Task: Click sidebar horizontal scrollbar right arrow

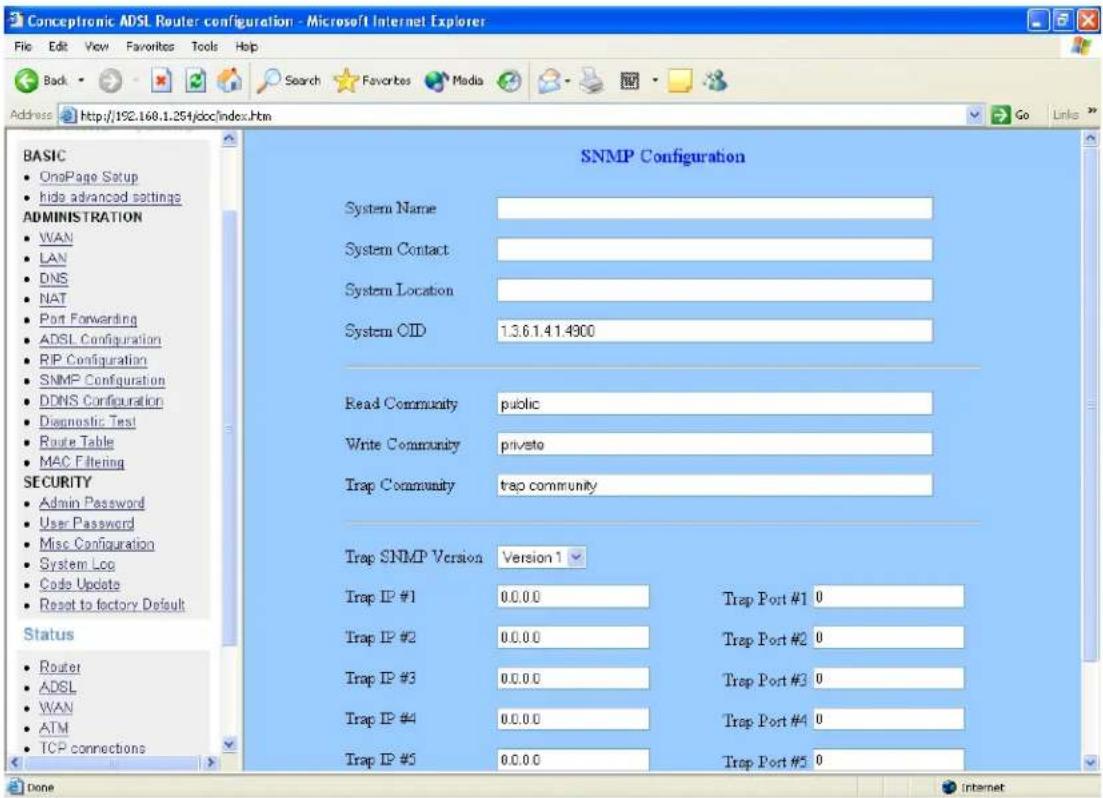Action: point(210,762)
